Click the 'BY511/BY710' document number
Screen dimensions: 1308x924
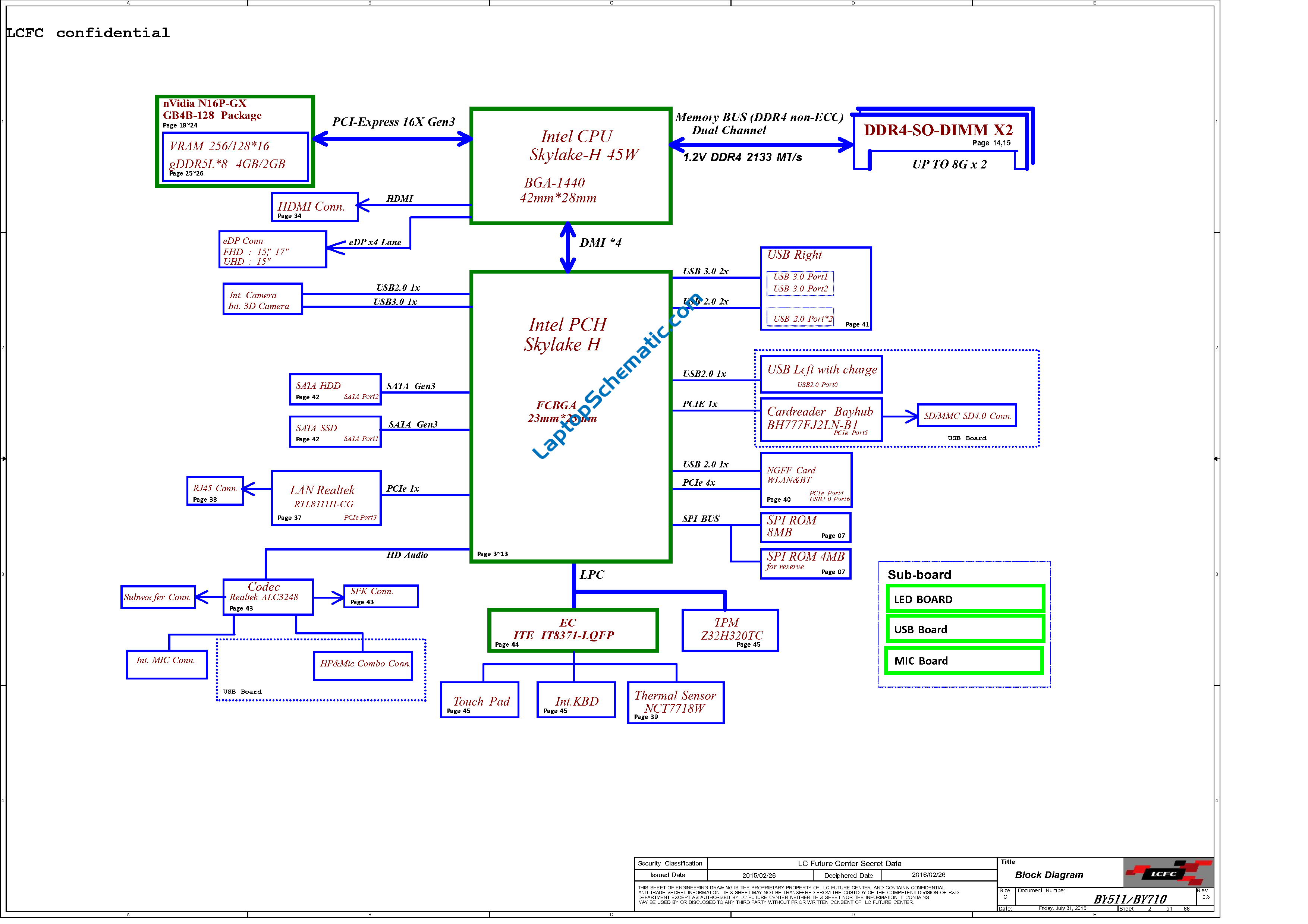[1130, 899]
